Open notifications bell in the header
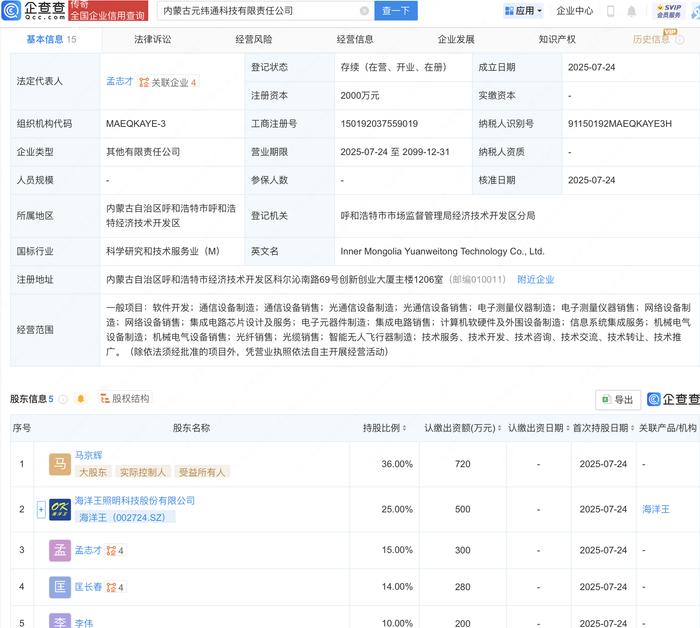The height and width of the screenshot is (628, 700). [x=631, y=11]
